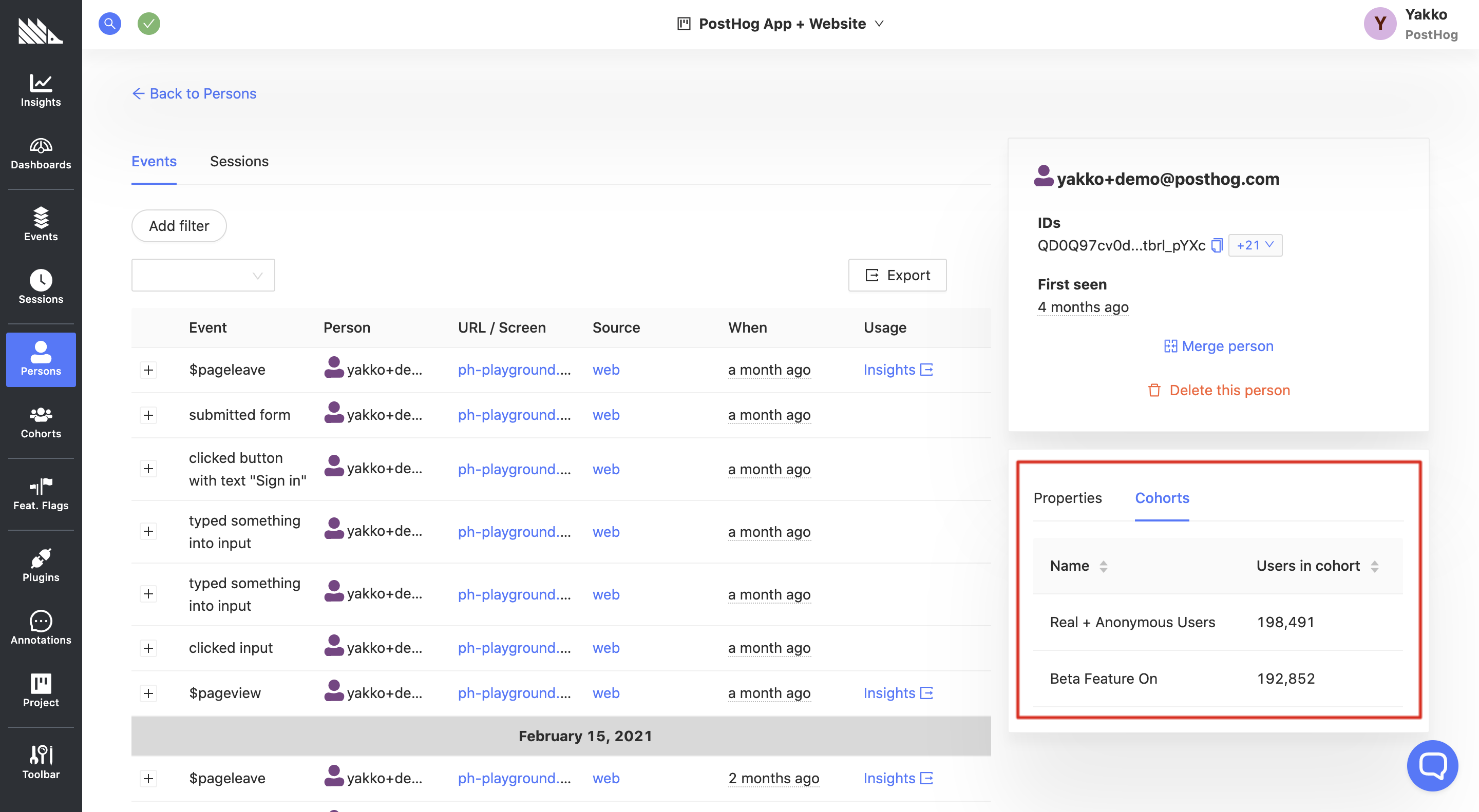The image size is (1479, 812).
Task: Open Feat. Flags in the sidebar
Action: pos(41,493)
